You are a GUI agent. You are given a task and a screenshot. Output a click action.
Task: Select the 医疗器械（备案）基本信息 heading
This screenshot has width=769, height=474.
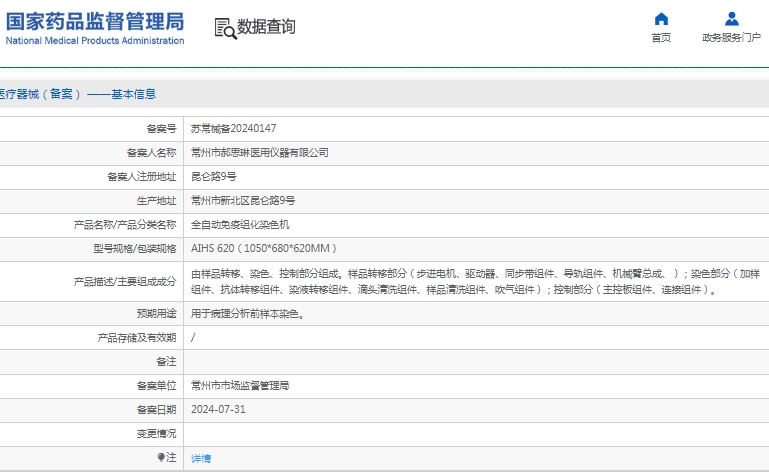tap(77, 94)
